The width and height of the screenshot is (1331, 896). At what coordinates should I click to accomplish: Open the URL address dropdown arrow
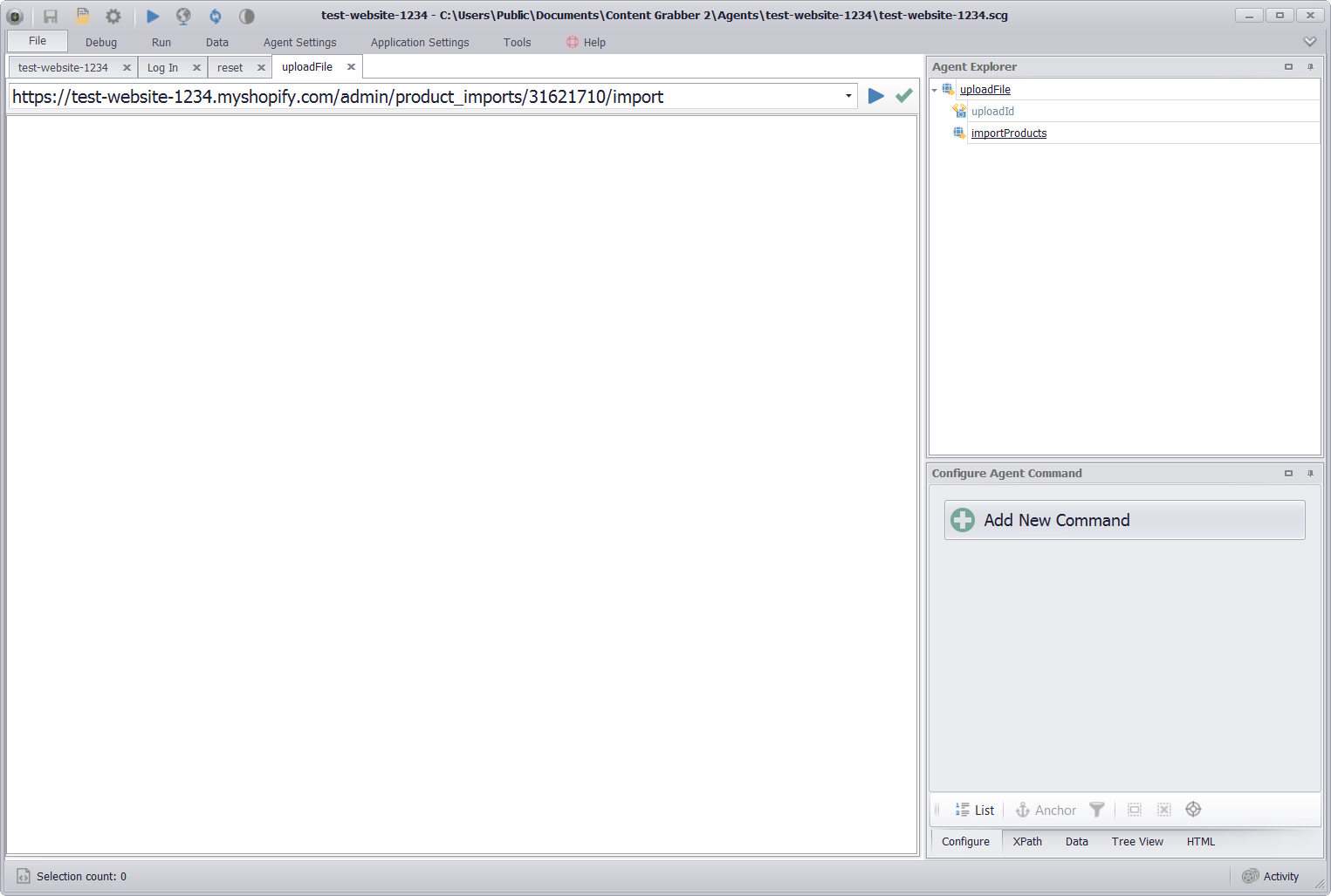pyautogui.click(x=848, y=96)
